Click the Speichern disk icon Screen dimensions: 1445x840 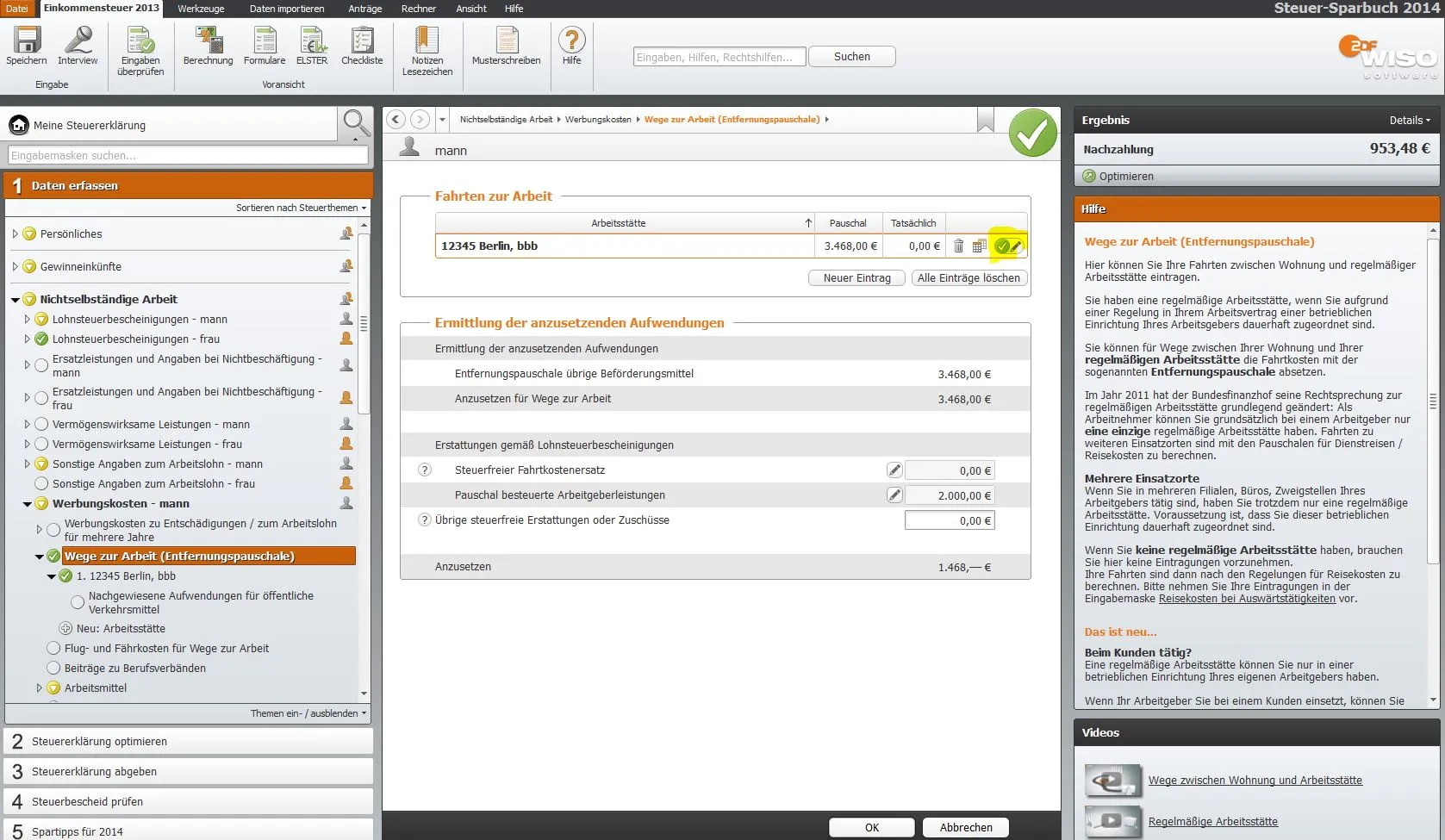[x=27, y=40]
